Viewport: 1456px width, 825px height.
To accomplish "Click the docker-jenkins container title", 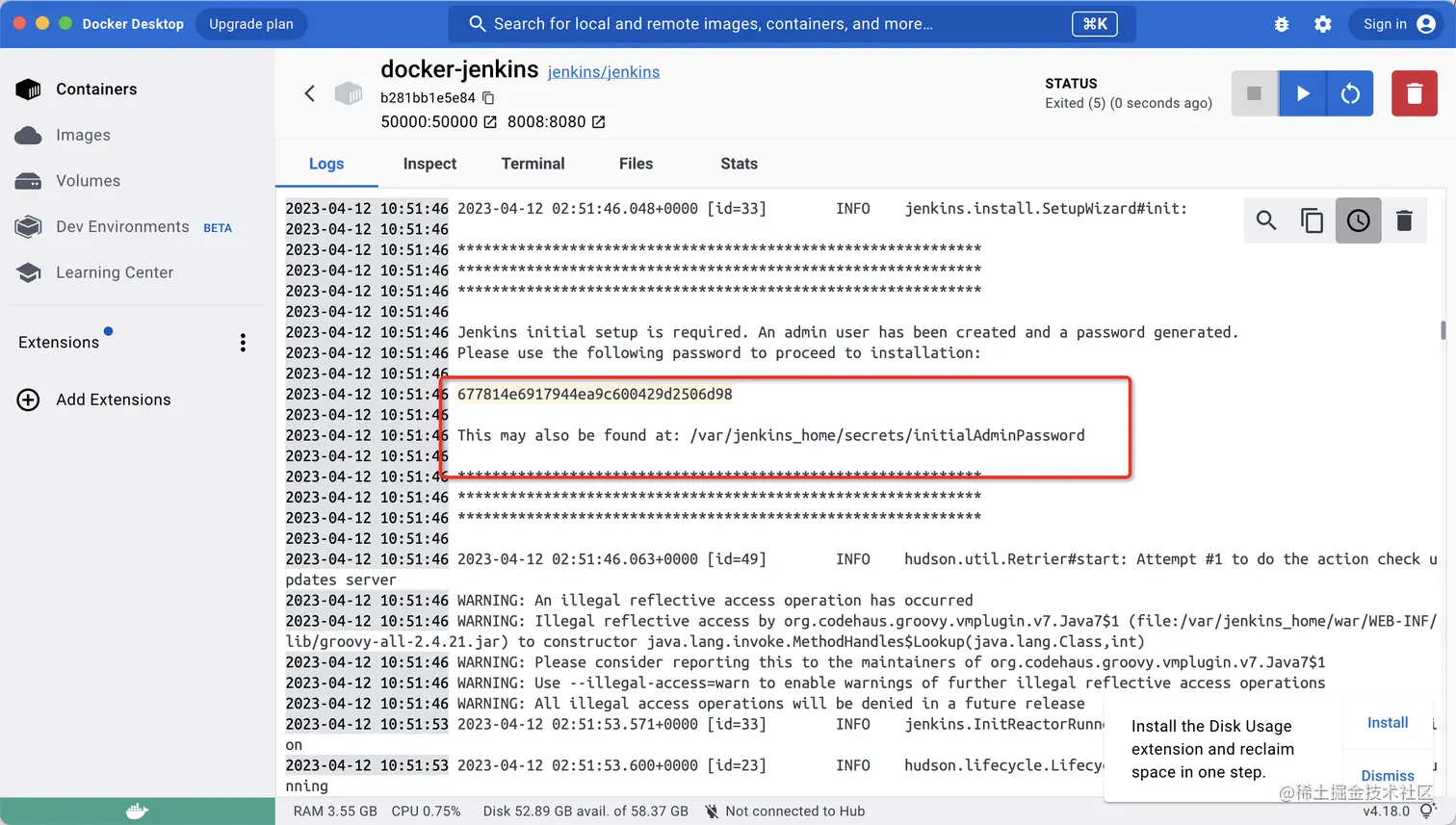I will 459,69.
